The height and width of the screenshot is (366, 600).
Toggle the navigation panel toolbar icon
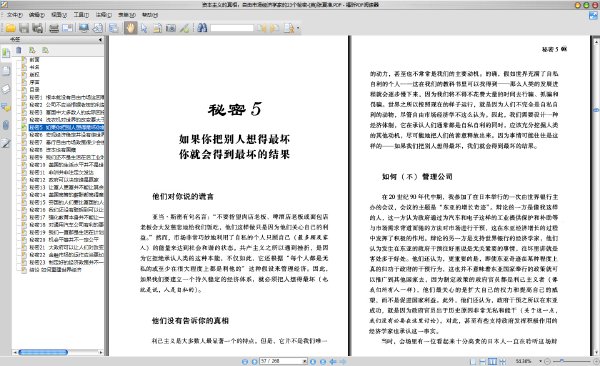[114, 28]
